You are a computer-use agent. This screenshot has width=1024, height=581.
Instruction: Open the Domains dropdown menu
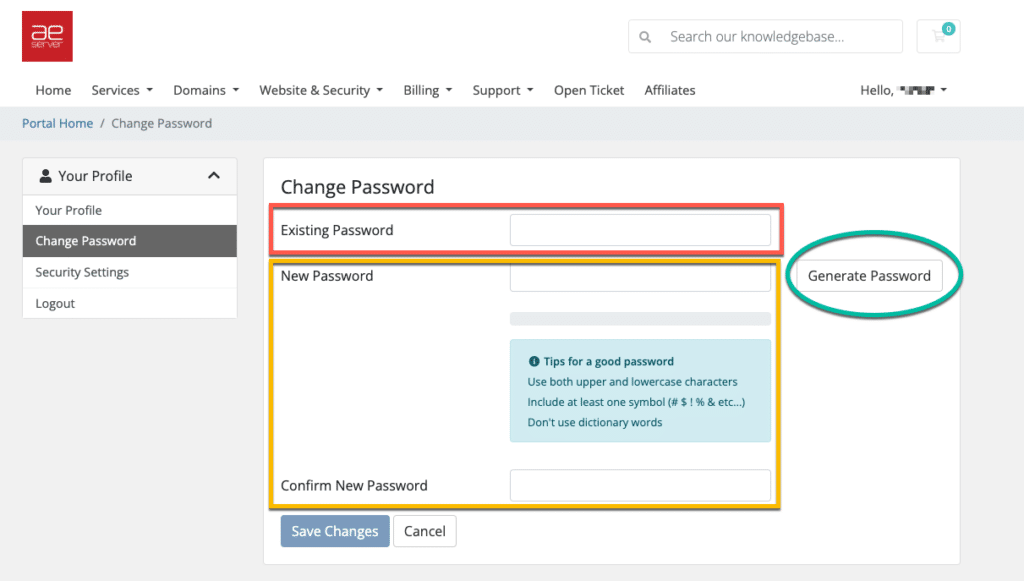point(206,90)
